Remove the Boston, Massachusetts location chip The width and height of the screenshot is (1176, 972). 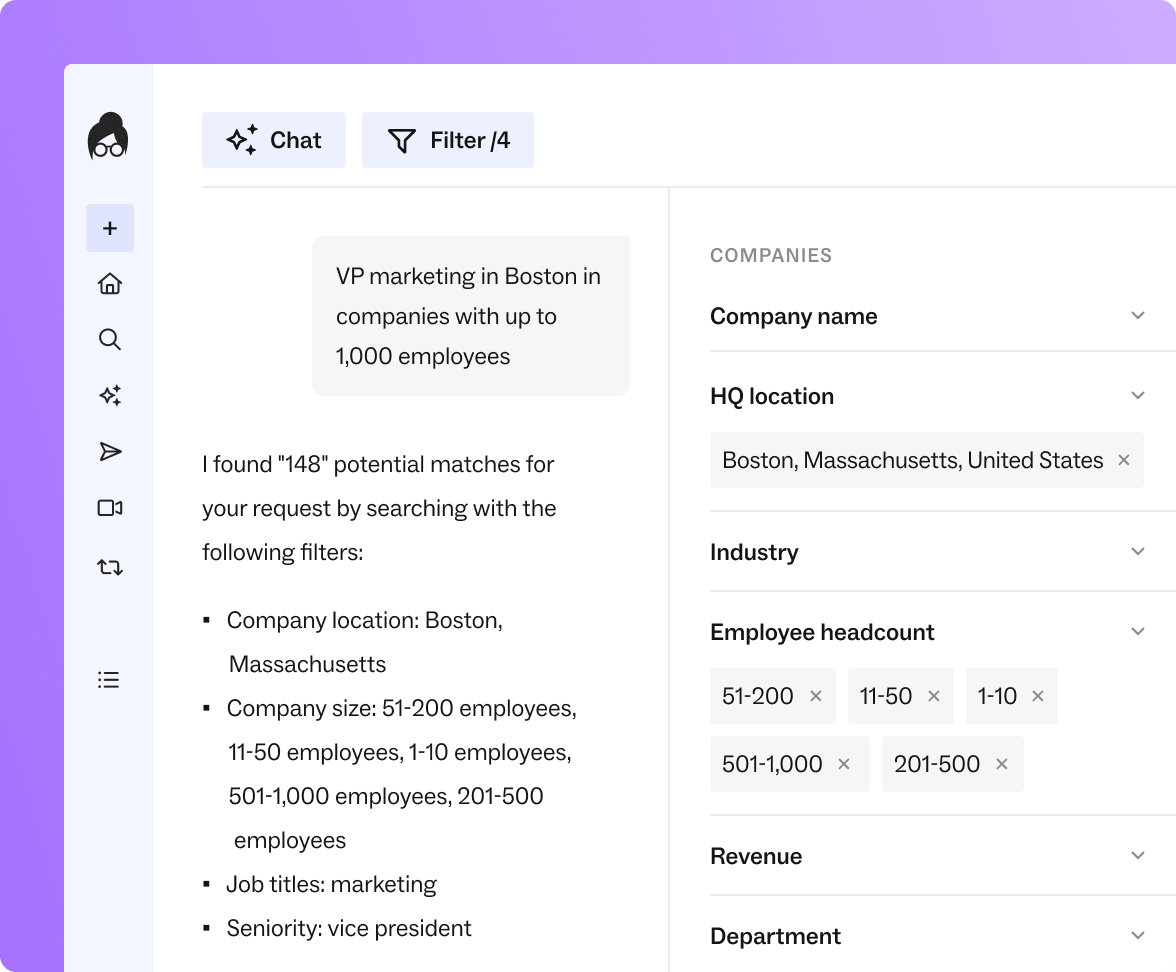pos(1124,460)
